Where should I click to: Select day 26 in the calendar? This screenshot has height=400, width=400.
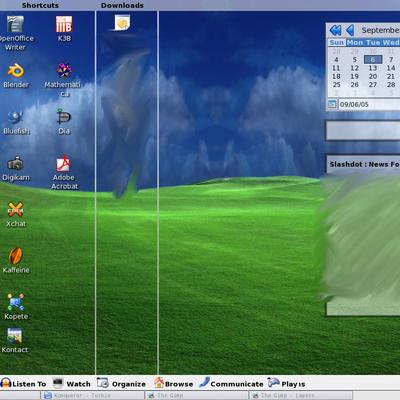click(x=354, y=85)
